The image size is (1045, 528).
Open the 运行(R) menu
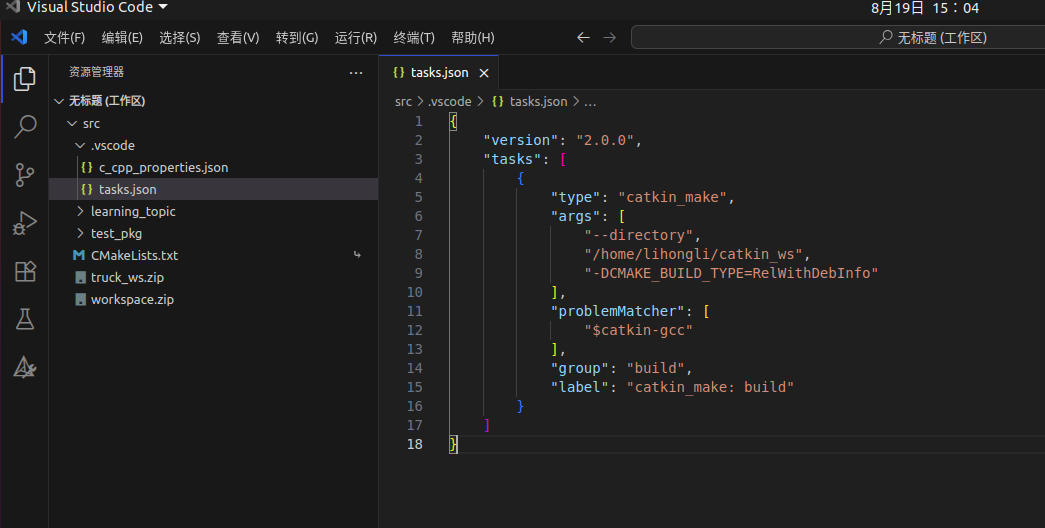[x=355, y=37]
